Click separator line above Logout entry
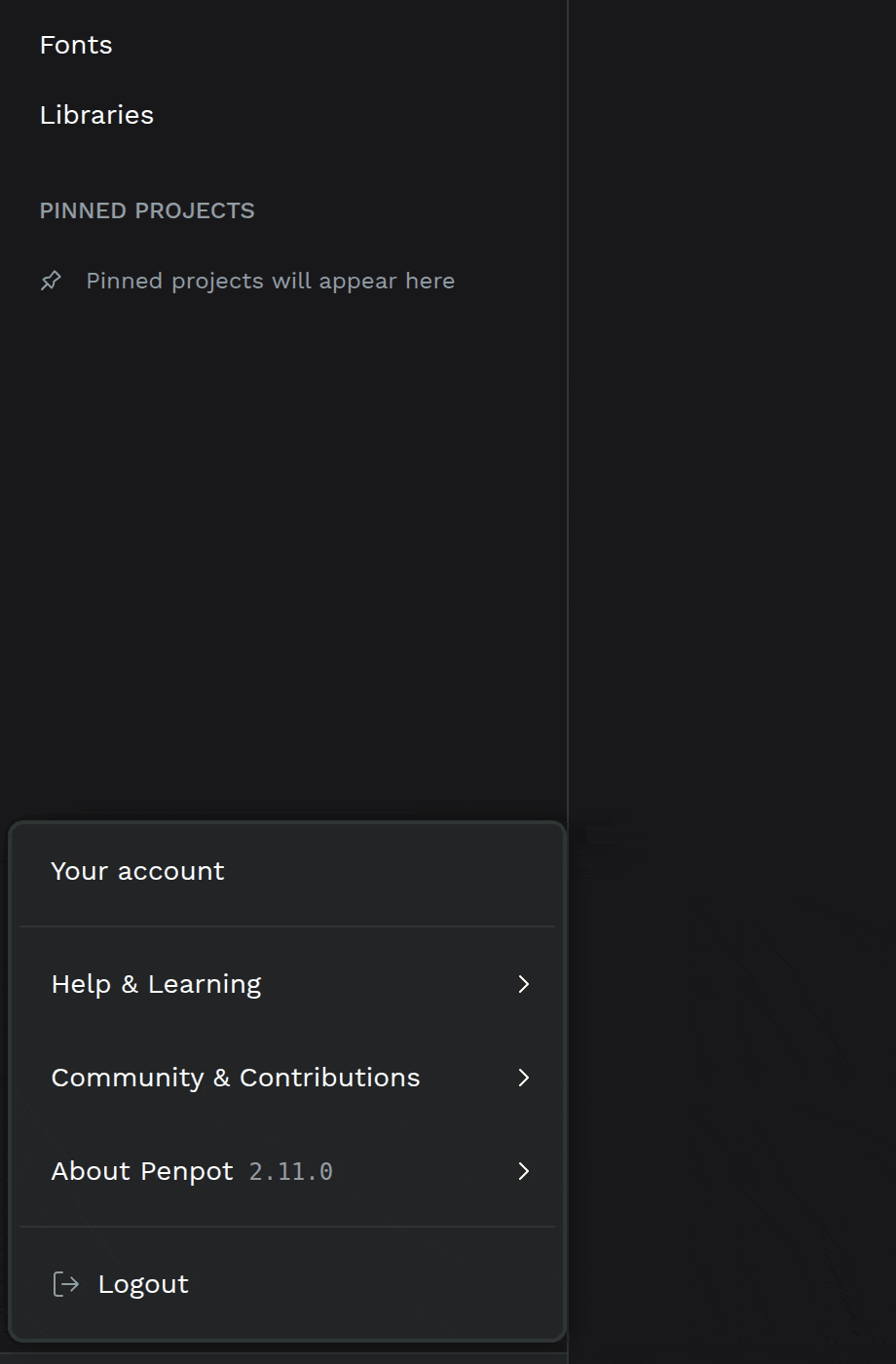Viewport: 896px width, 1364px height. (287, 1227)
